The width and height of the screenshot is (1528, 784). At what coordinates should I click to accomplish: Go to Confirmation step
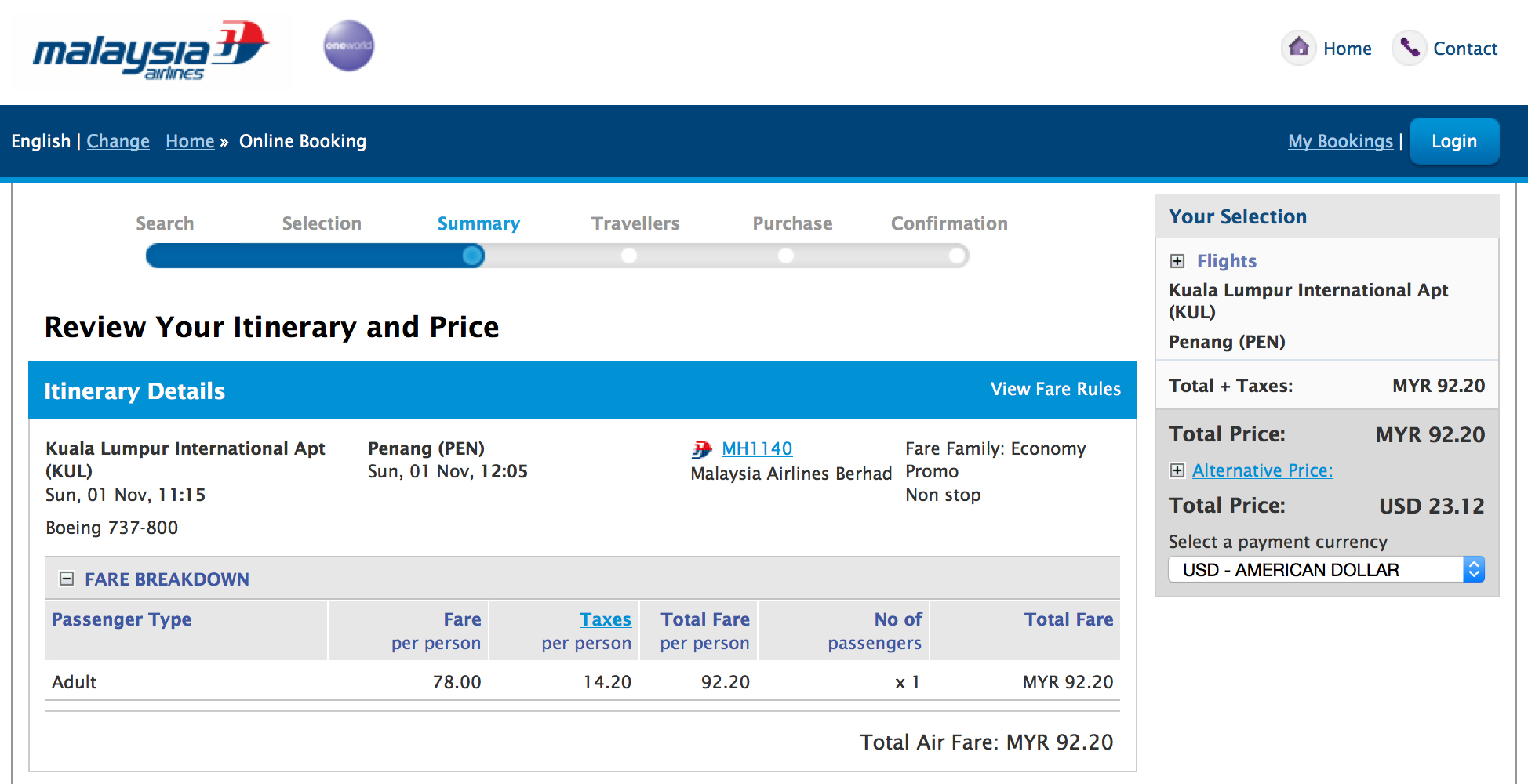click(x=949, y=223)
